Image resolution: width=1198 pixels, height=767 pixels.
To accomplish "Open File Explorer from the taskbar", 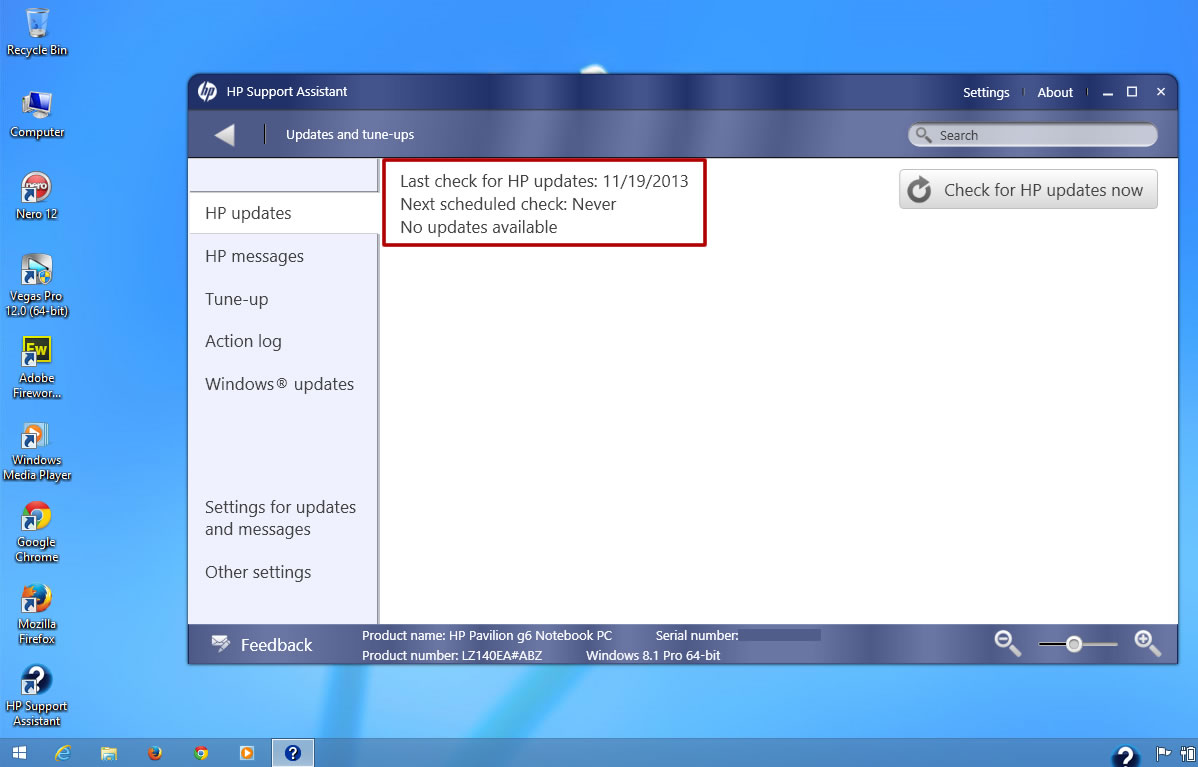I will coord(108,752).
